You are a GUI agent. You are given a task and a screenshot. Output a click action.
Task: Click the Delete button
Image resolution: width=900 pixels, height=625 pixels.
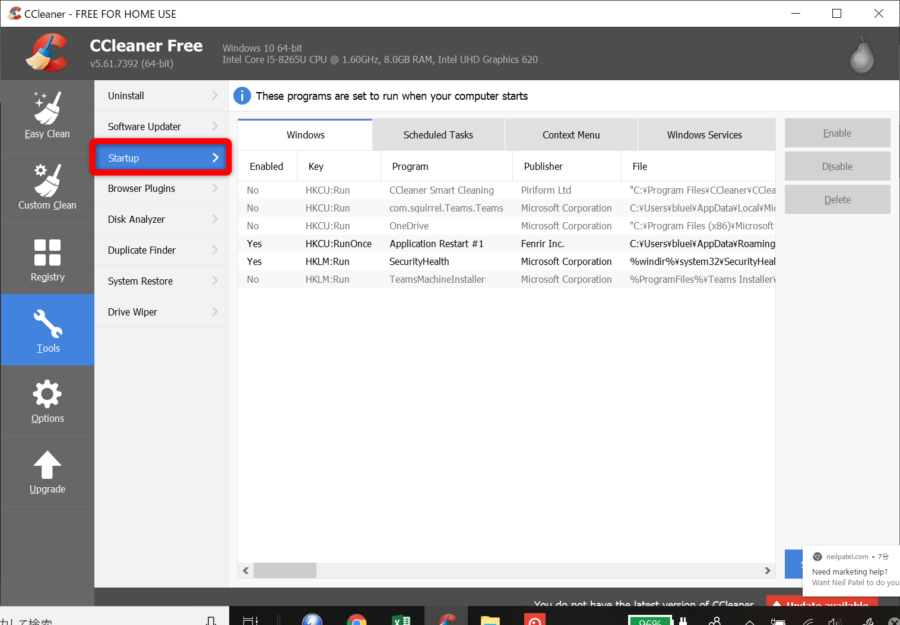tap(837, 200)
